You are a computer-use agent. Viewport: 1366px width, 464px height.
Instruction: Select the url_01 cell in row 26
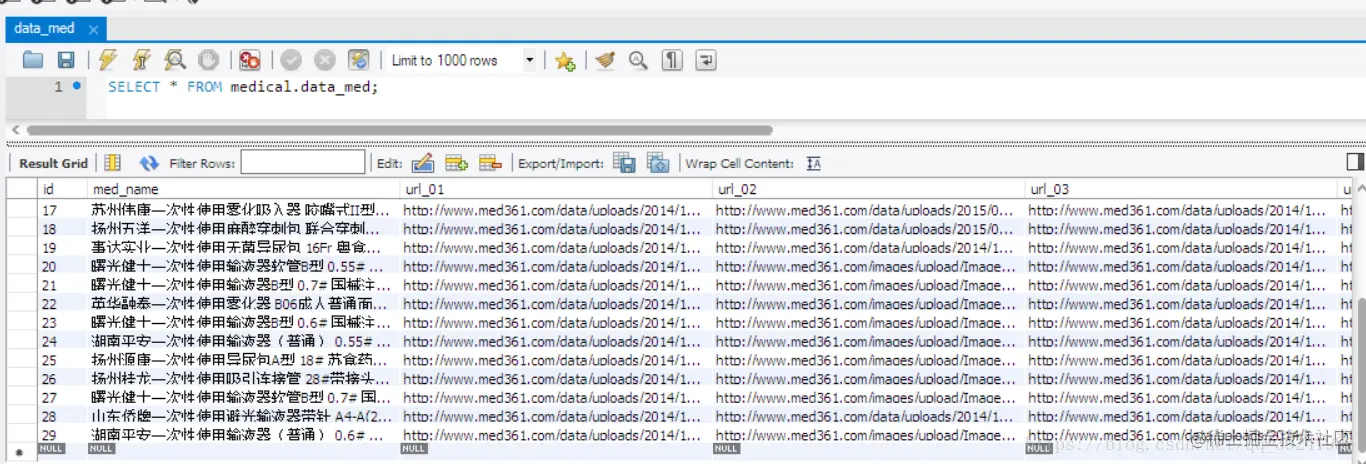[555, 379]
